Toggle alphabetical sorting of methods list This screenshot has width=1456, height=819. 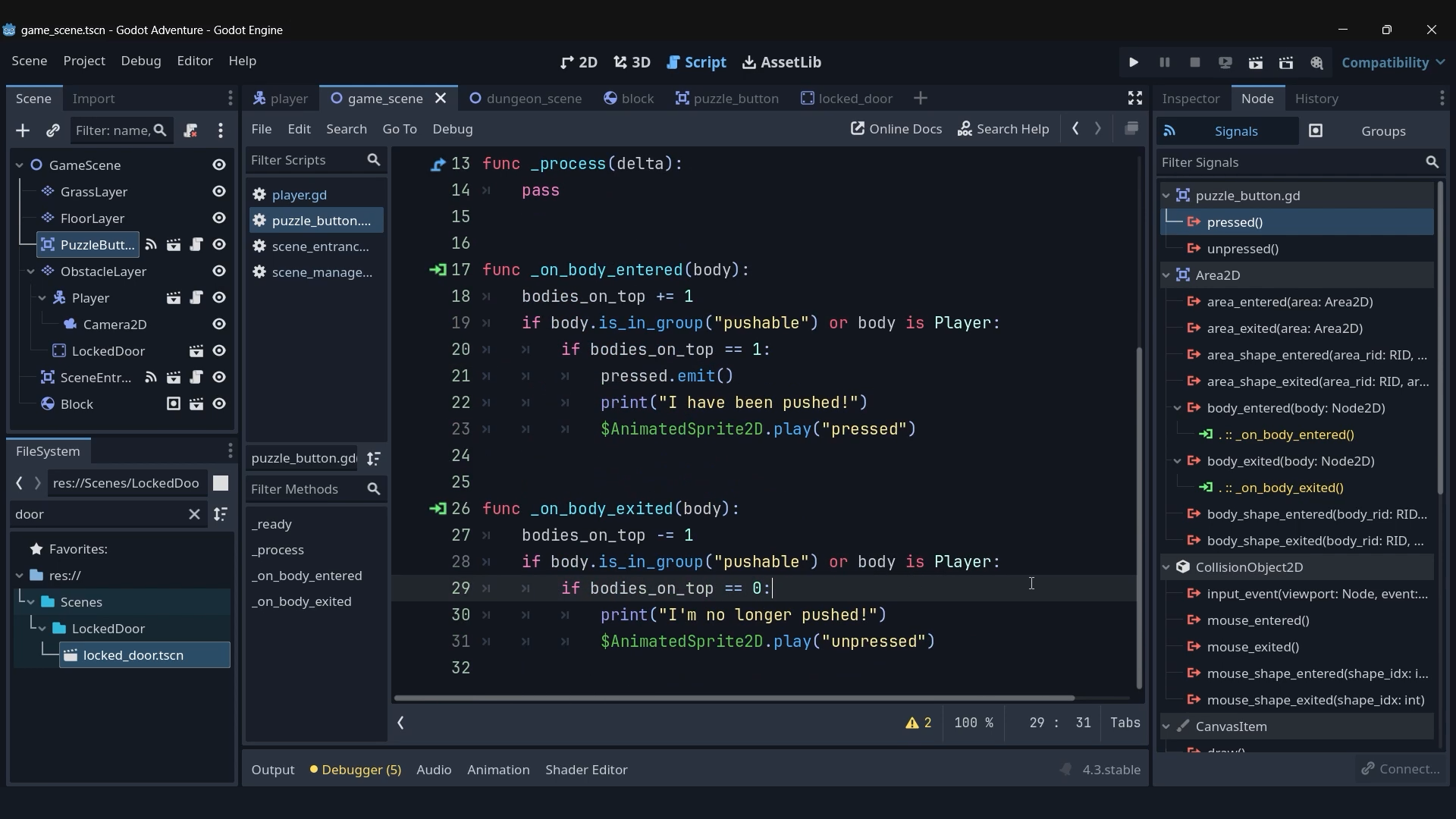pos(374,458)
